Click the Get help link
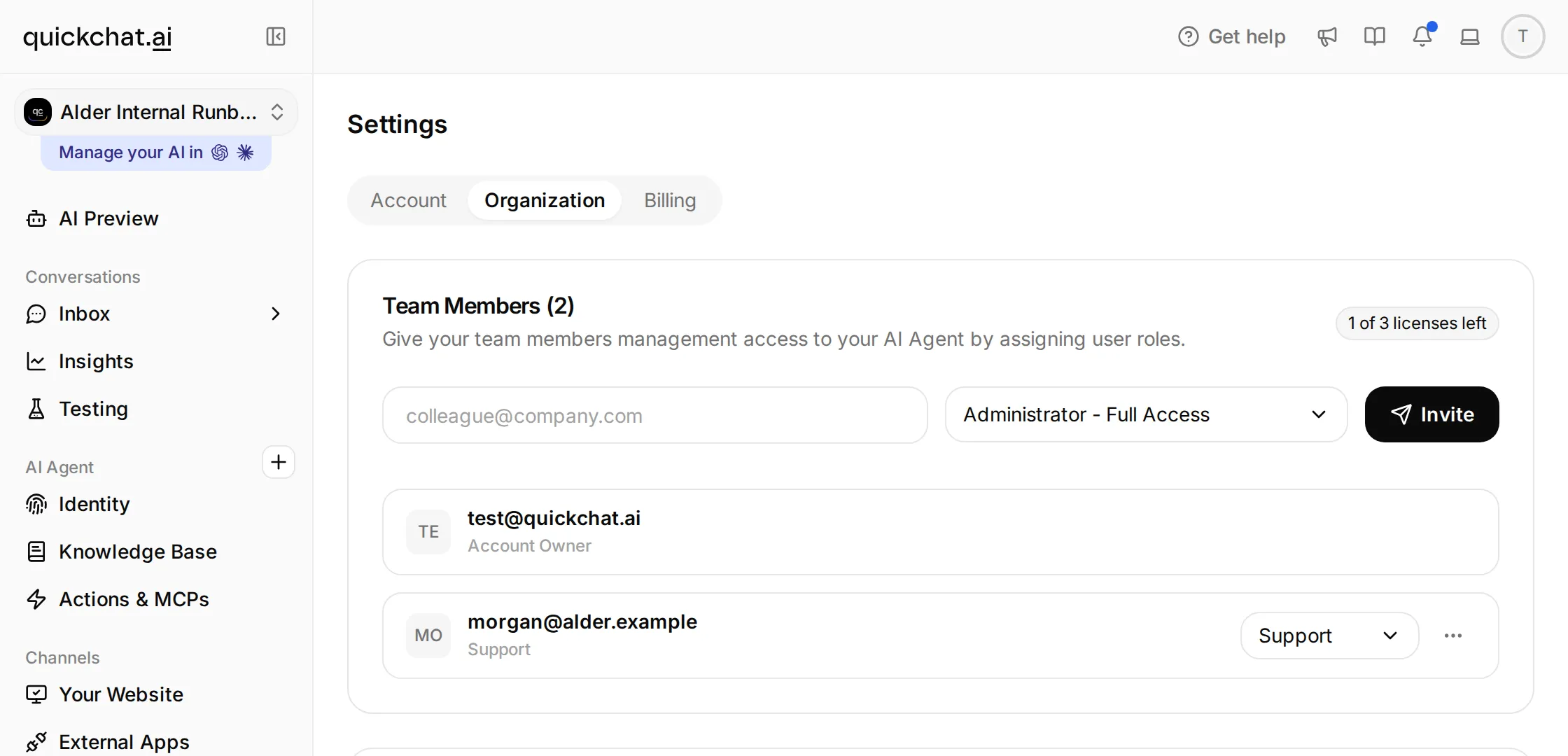 (1232, 36)
